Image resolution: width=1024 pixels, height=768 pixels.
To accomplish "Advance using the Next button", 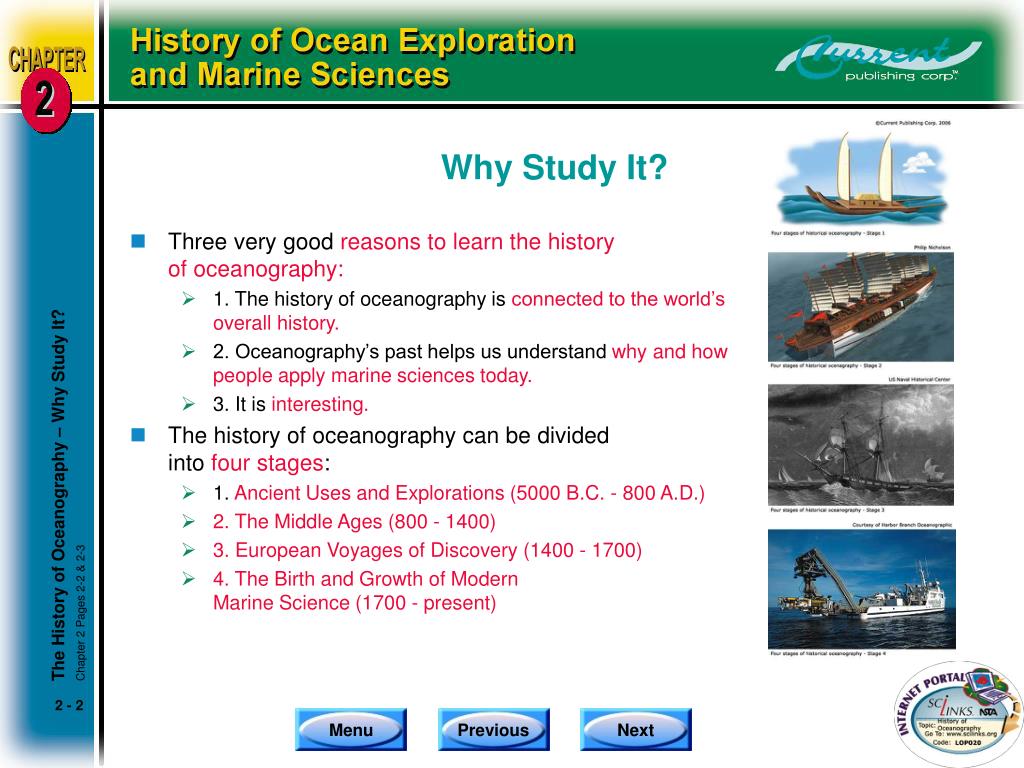I will [x=635, y=729].
